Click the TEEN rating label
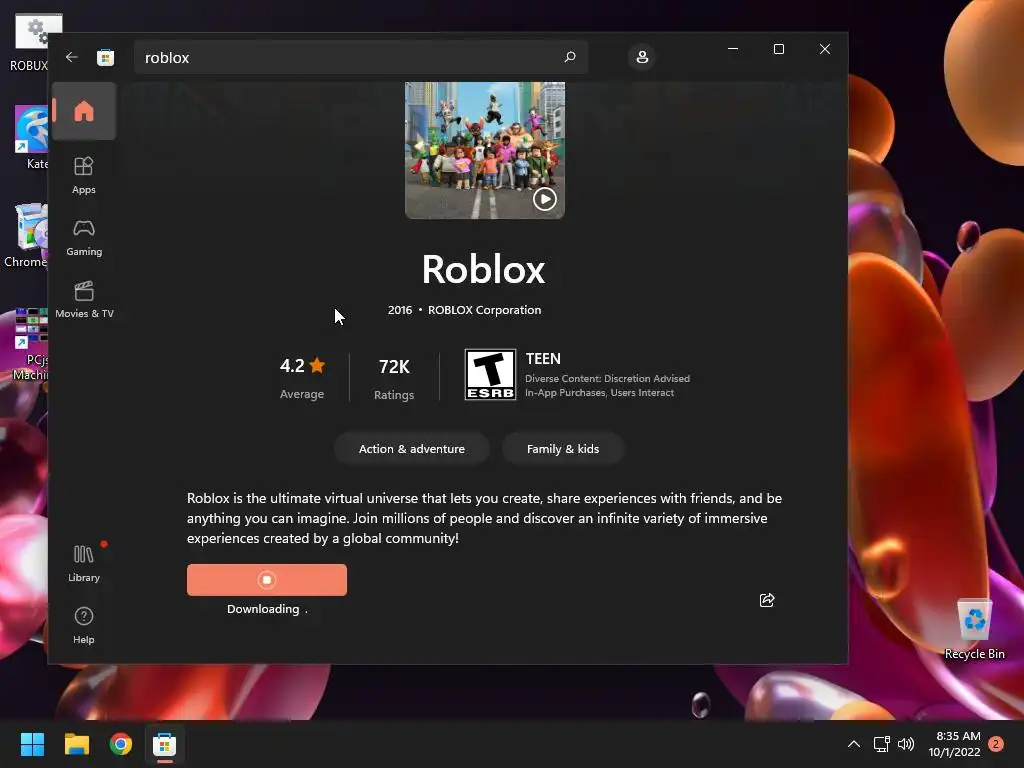 click(543, 359)
